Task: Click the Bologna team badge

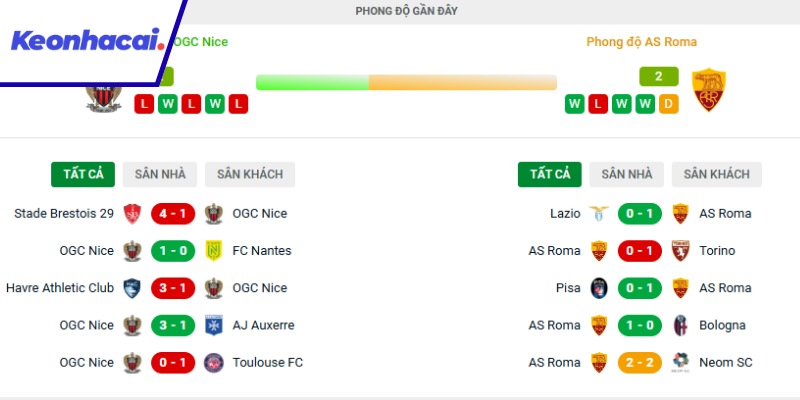Action: point(680,325)
